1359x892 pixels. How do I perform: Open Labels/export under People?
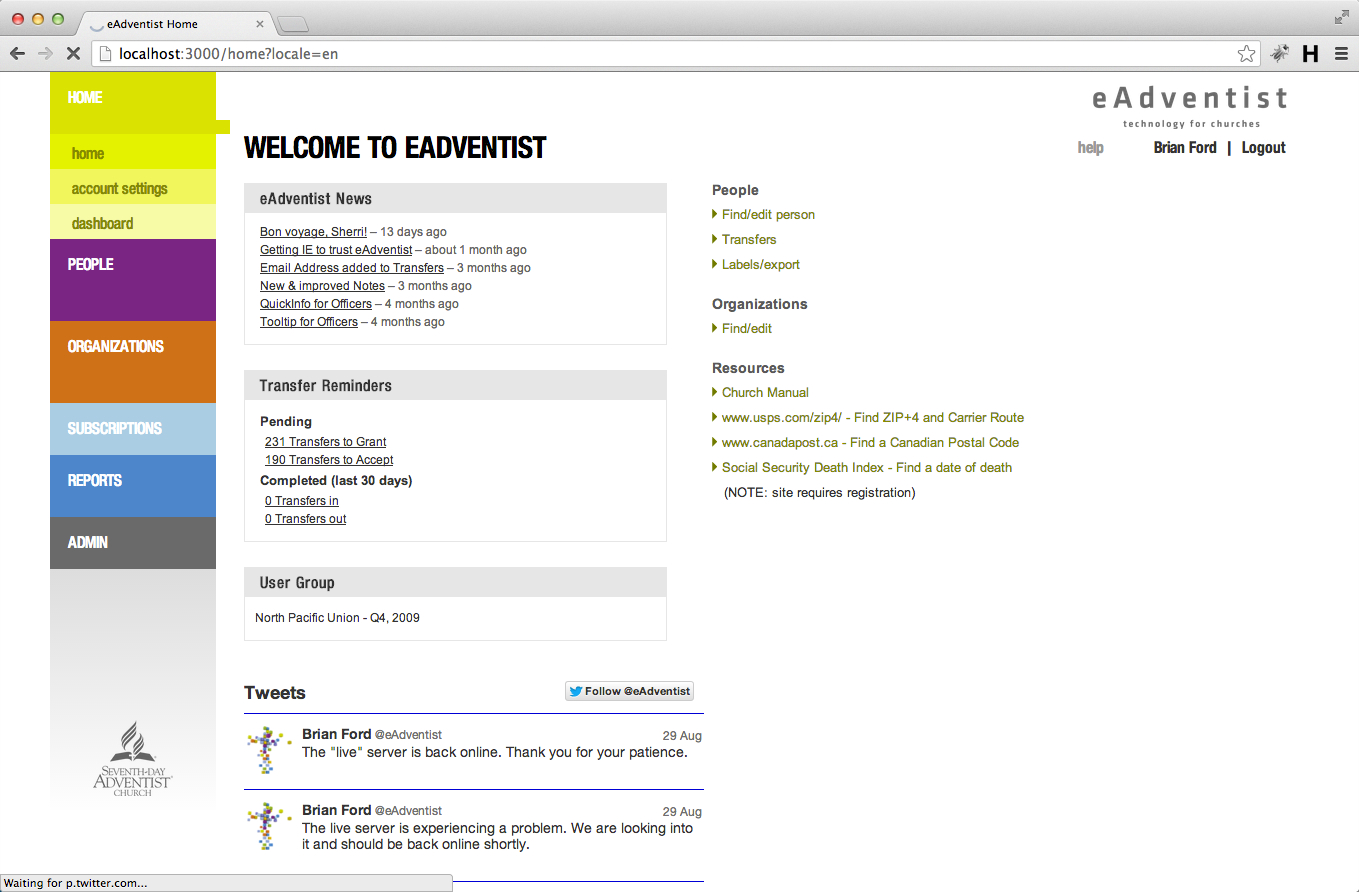pyautogui.click(x=761, y=265)
